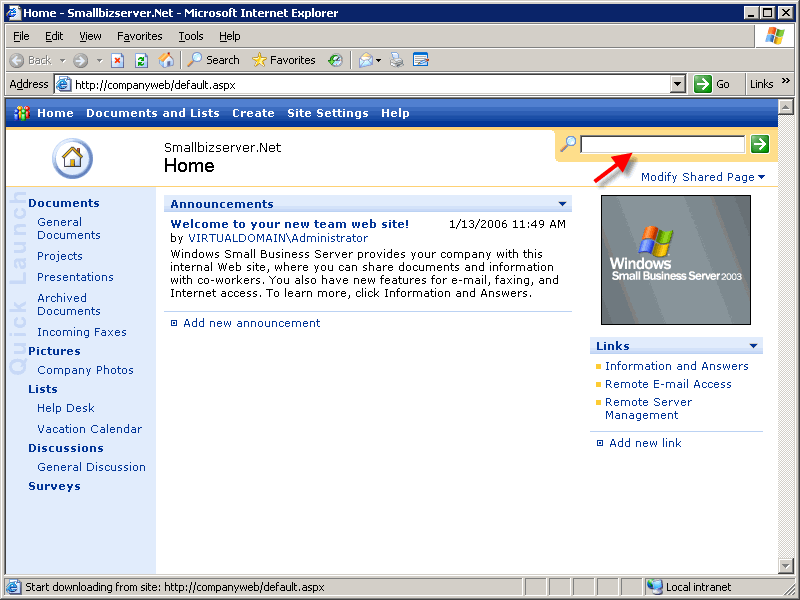Click the SharePoint site logo icon
Screen dimensions: 800x600
(x=21, y=113)
